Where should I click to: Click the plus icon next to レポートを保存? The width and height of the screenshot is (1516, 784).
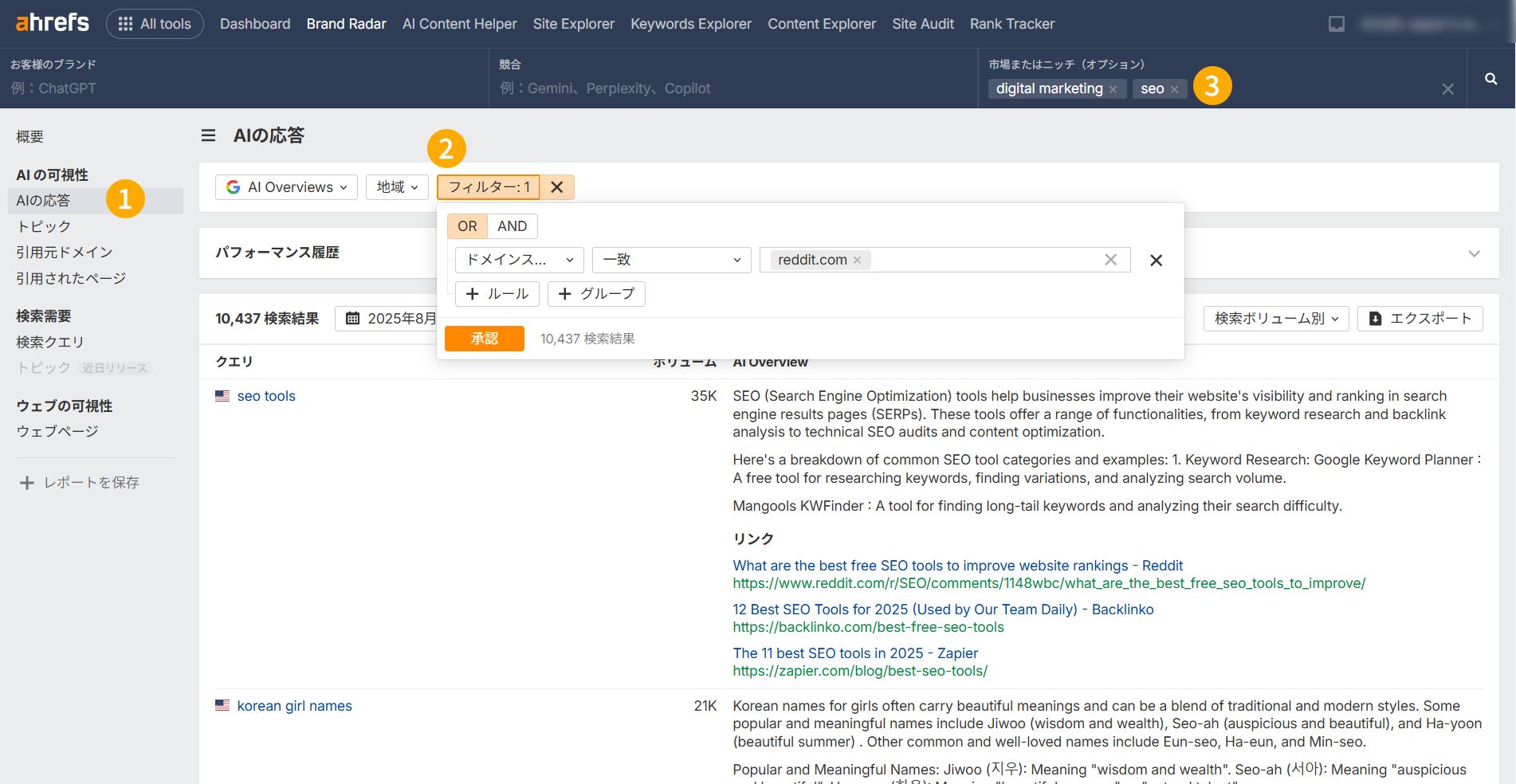pos(26,482)
